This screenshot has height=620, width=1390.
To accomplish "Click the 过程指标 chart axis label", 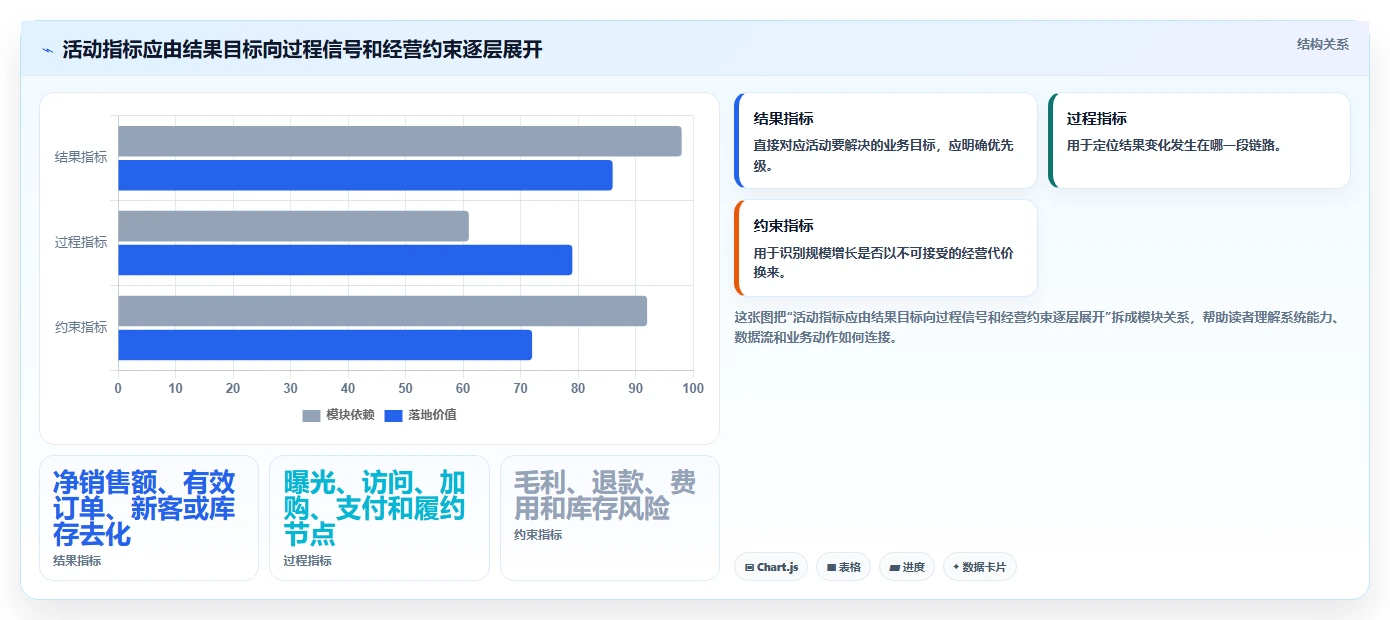I will point(81,242).
